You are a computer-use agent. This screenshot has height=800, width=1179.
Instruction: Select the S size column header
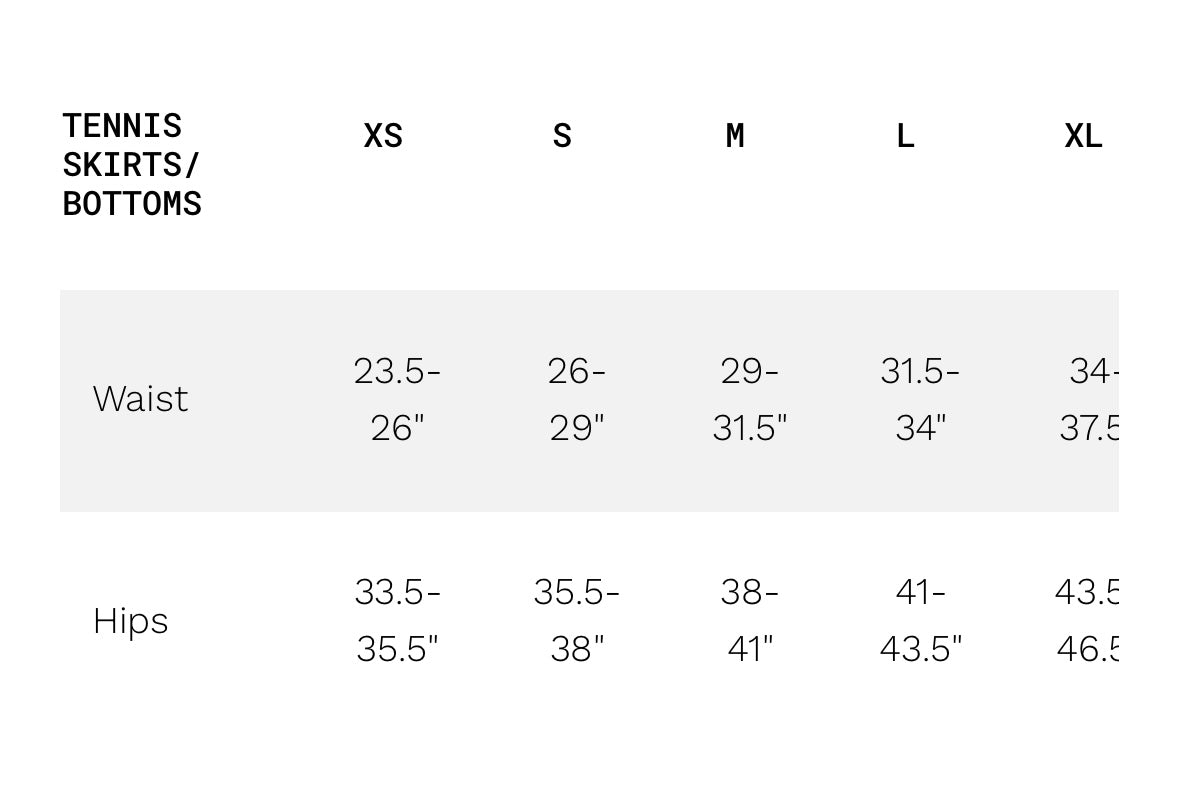(562, 136)
